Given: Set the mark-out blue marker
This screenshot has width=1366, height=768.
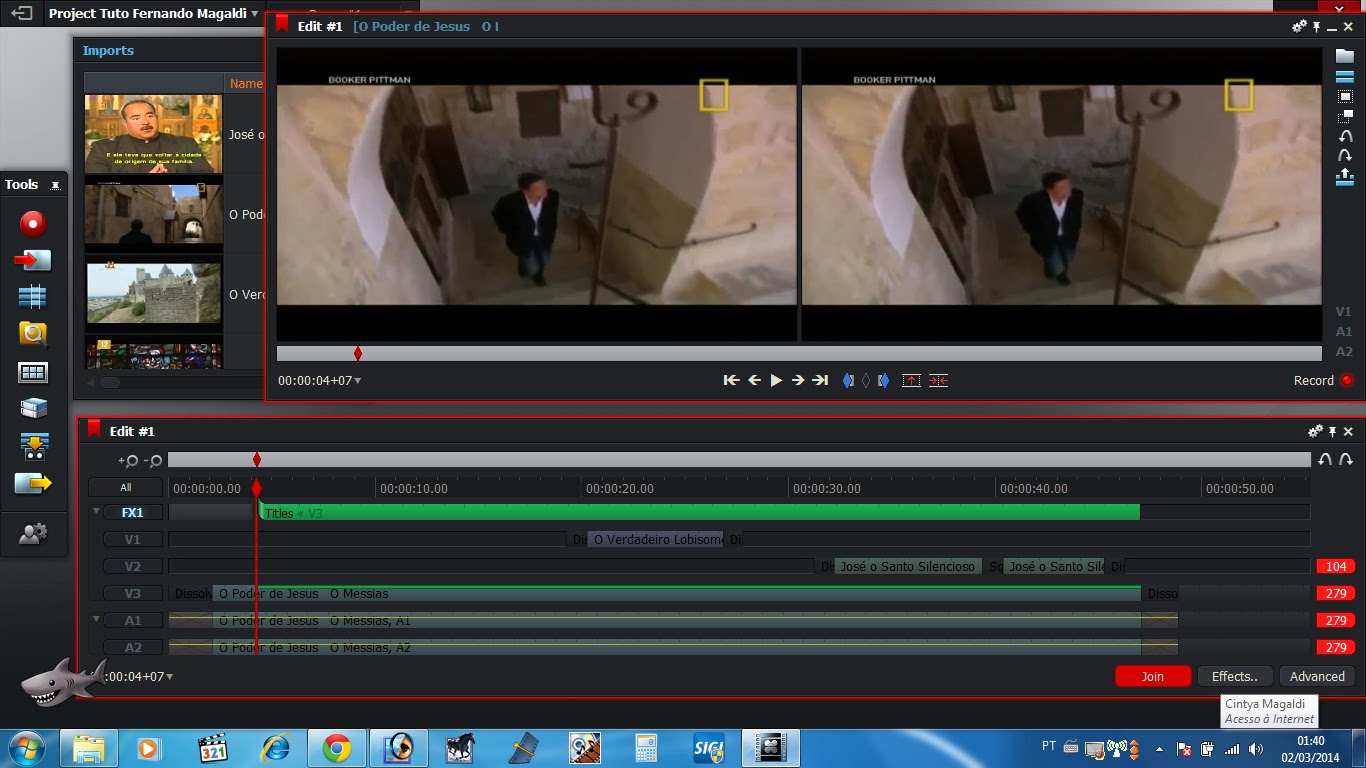Looking at the screenshot, I should tap(883, 380).
